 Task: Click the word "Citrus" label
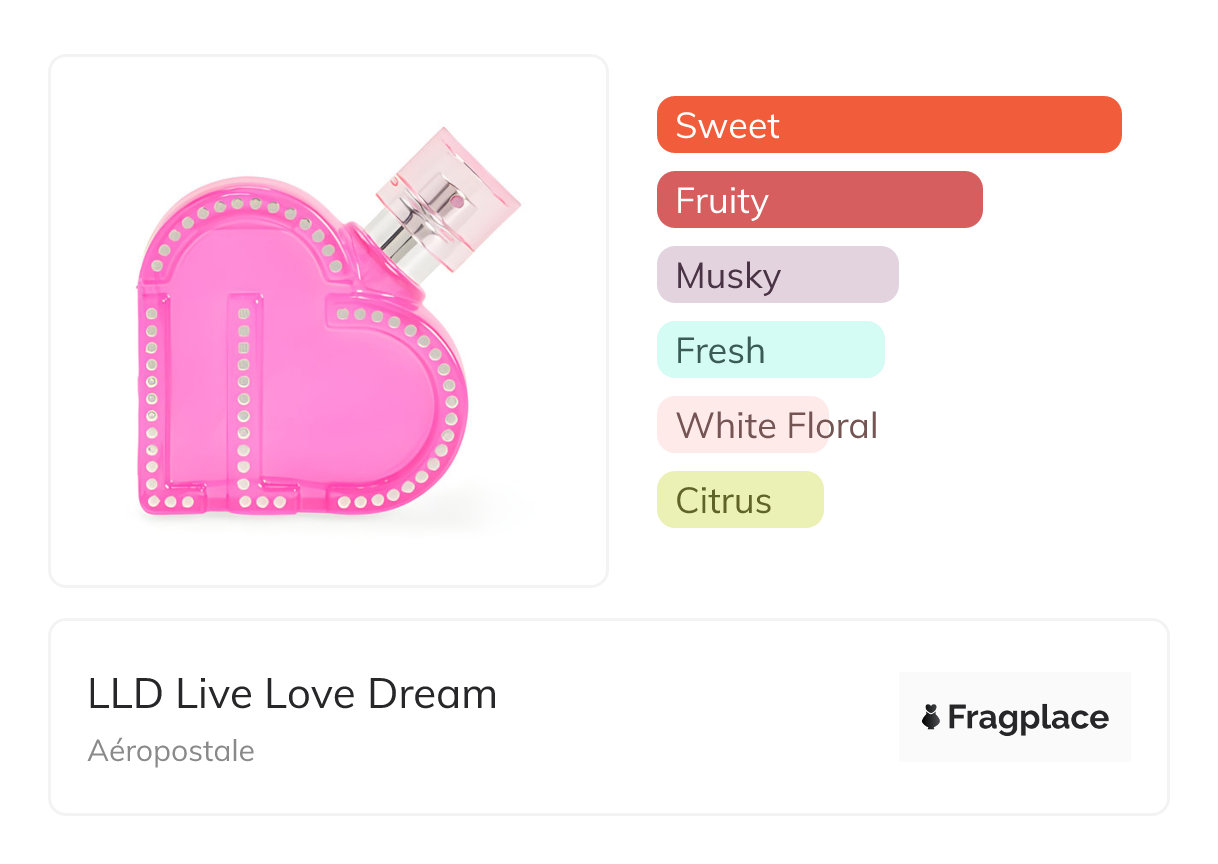click(723, 501)
